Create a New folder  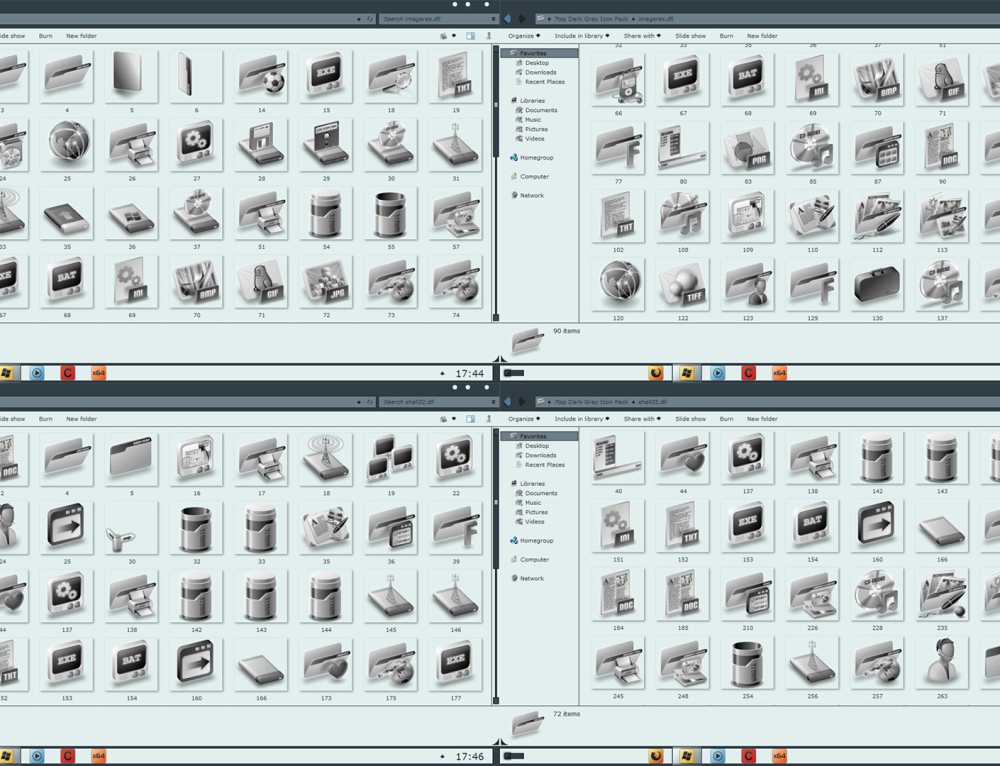(761, 36)
